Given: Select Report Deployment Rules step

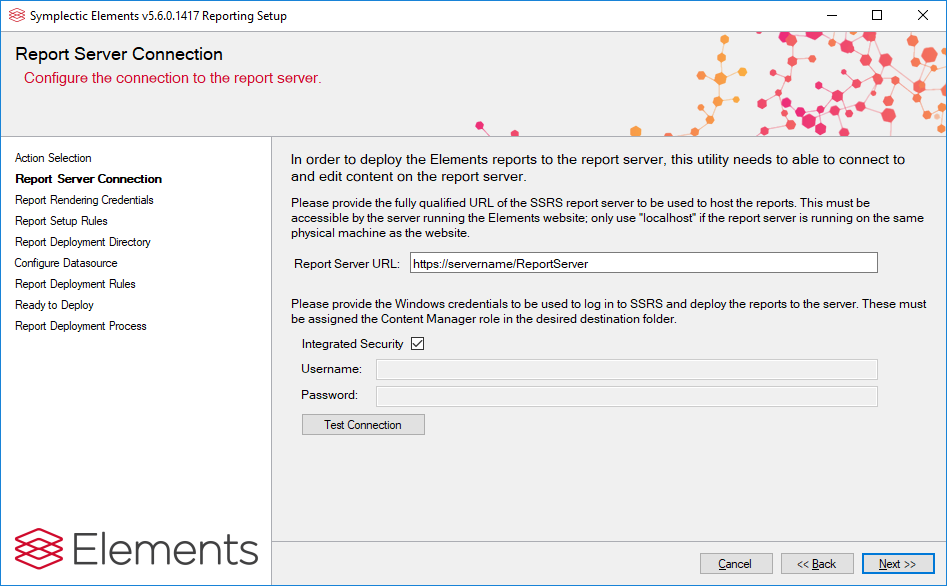Looking at the screenshot, I should [75, 284].
